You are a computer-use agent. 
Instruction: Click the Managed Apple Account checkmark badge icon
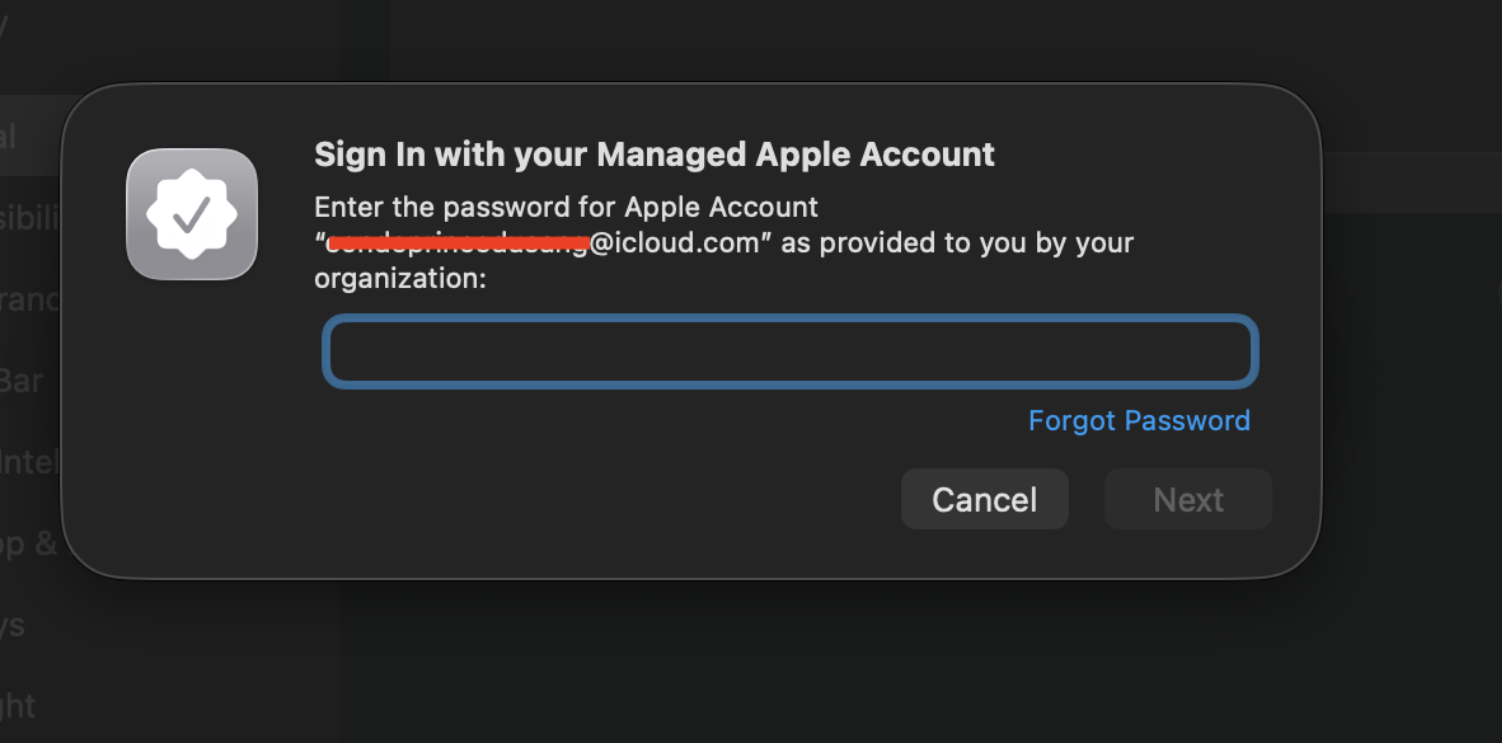point(192,214)
